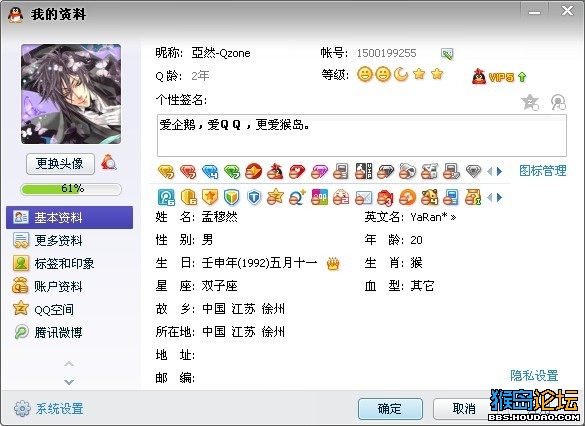Click the name value 孟穆然
The image size is (585, 426).
point(219,217)
